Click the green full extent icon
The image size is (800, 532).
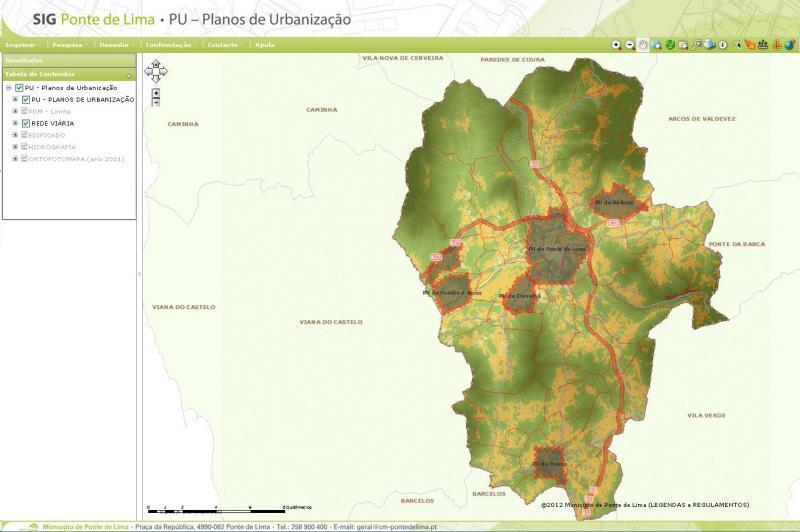(x=670, y=45)
